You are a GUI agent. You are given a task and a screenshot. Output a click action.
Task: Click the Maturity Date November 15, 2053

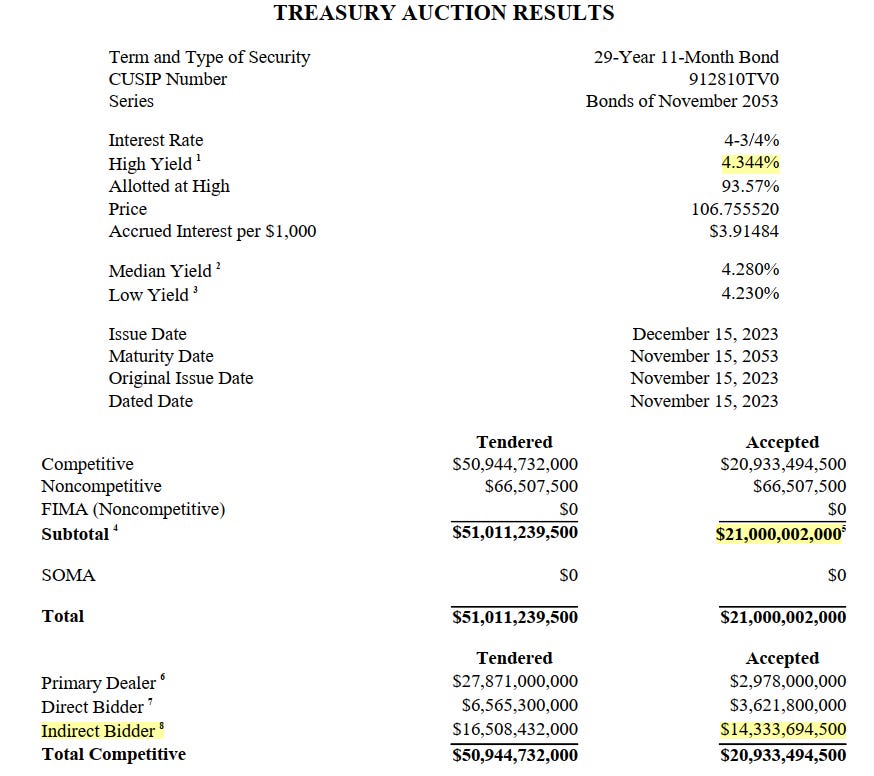(704, 356)
